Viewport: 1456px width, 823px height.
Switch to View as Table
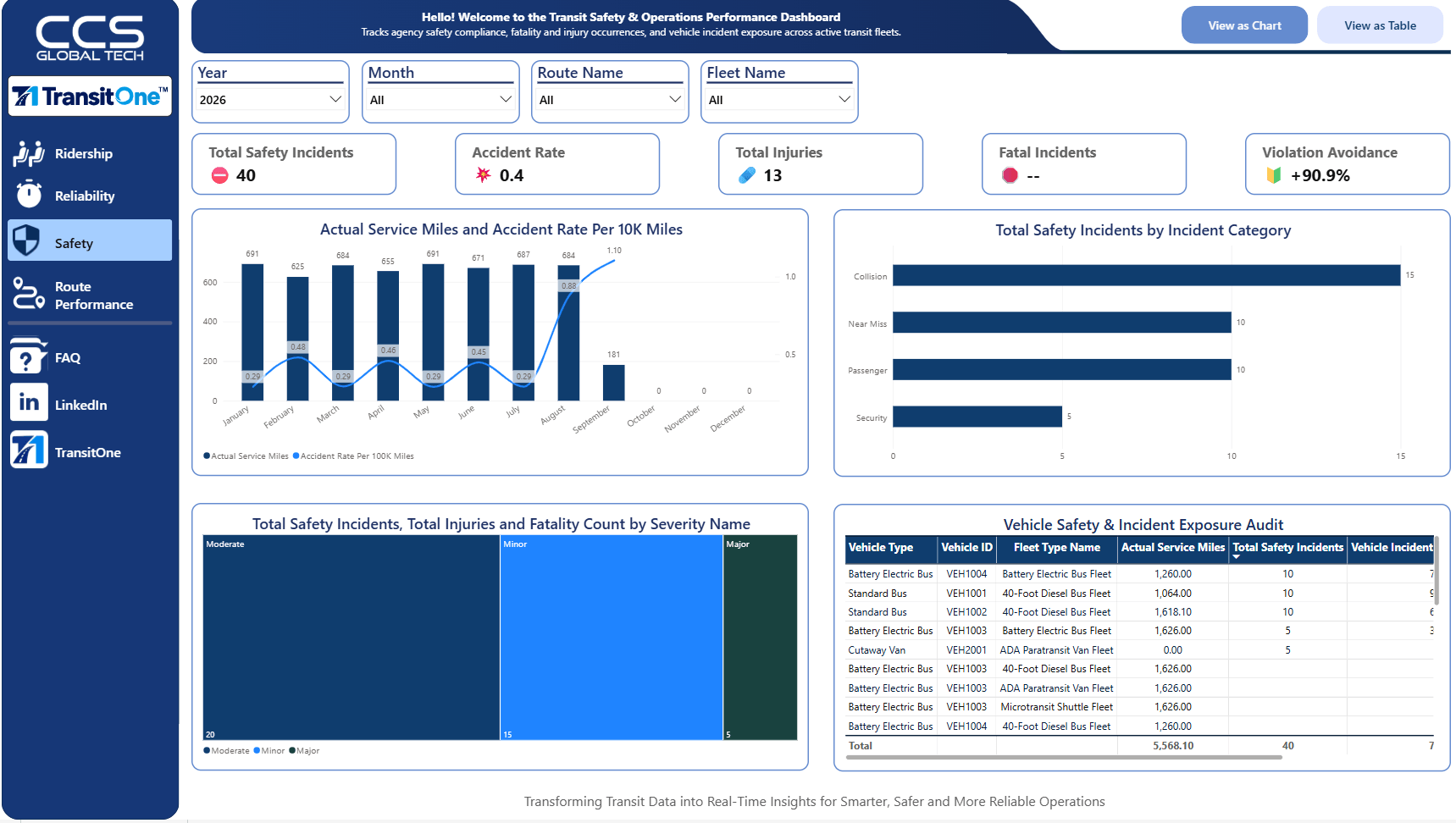(x=1380, y=25)
